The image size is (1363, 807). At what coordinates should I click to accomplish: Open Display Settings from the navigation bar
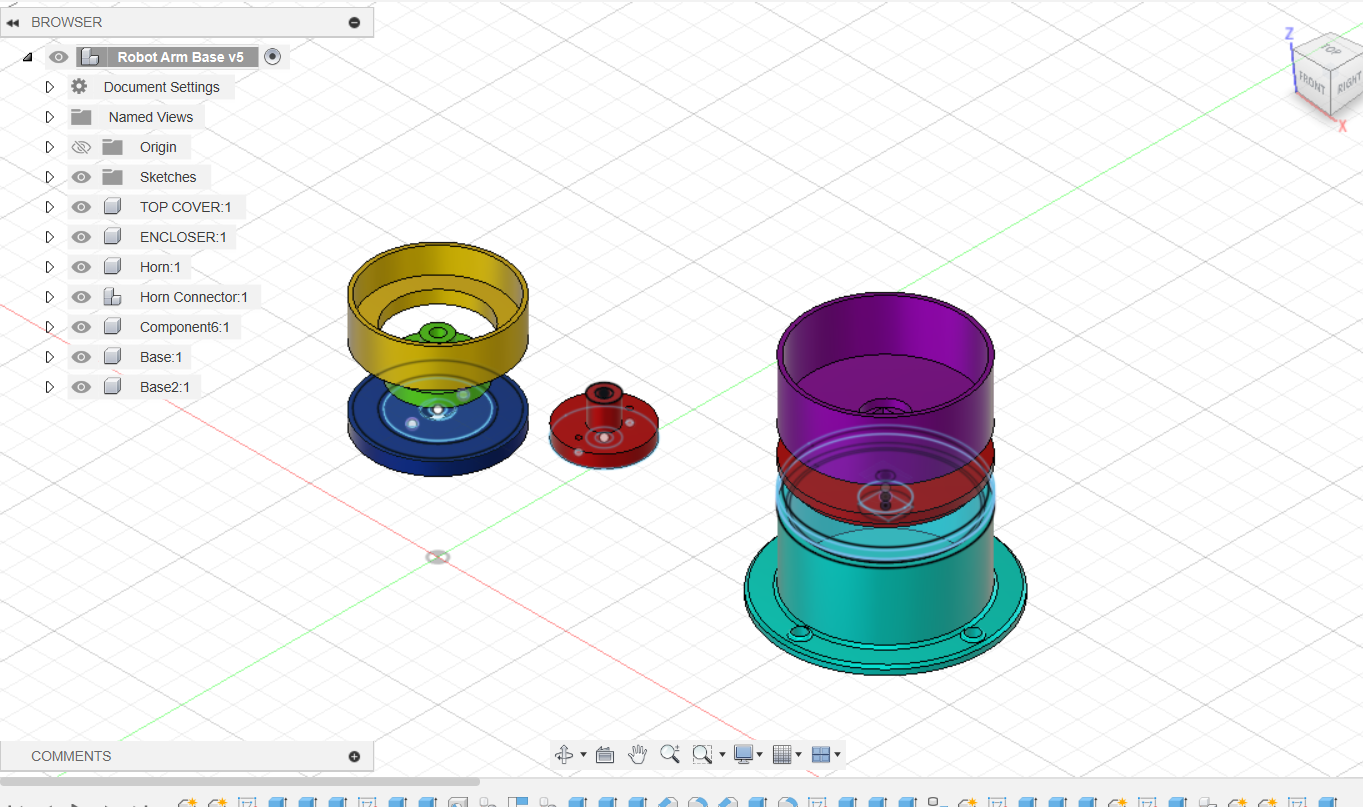pos(743,755)
